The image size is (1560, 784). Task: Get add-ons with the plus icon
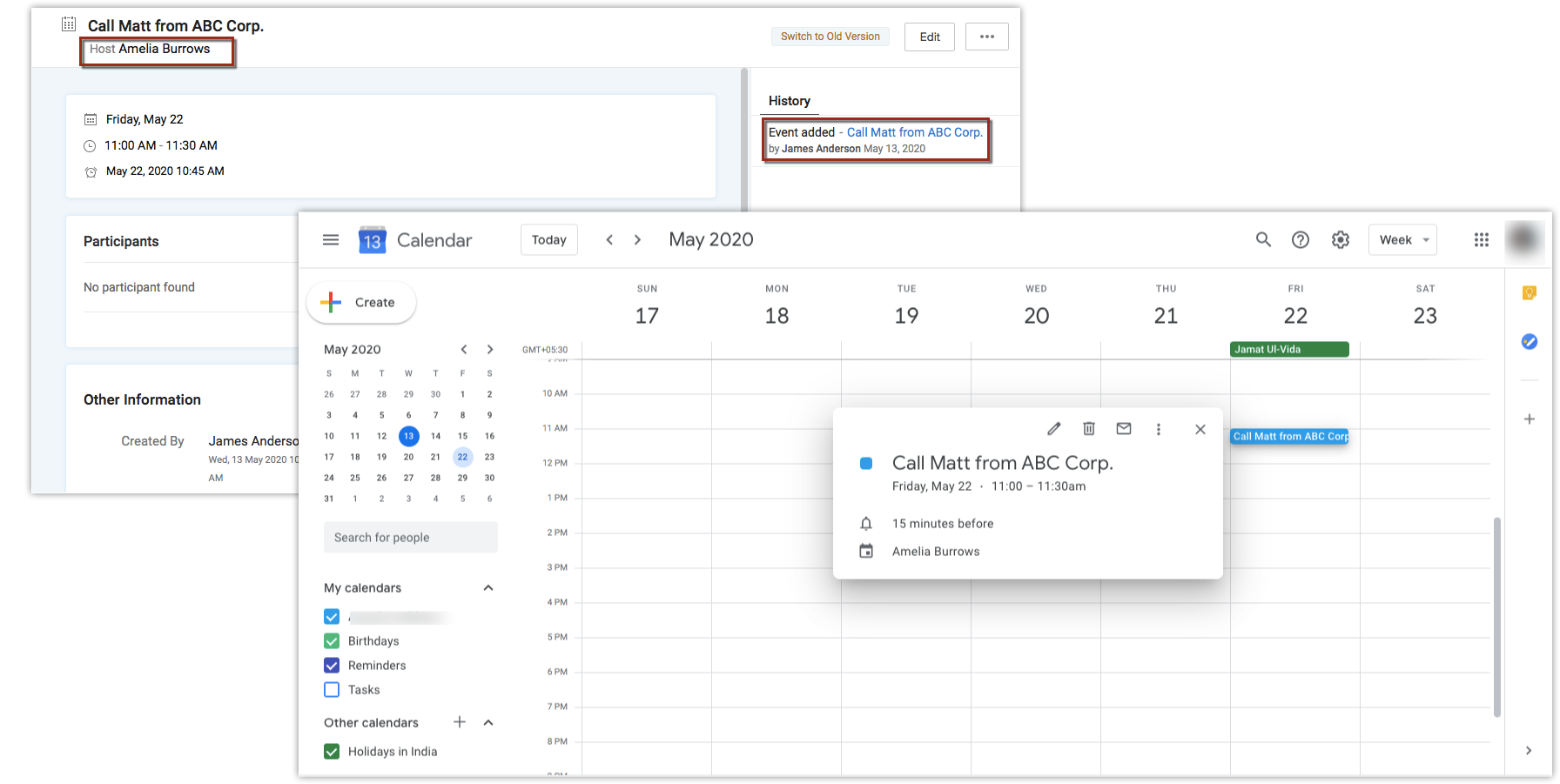(x=1530, y=419)
